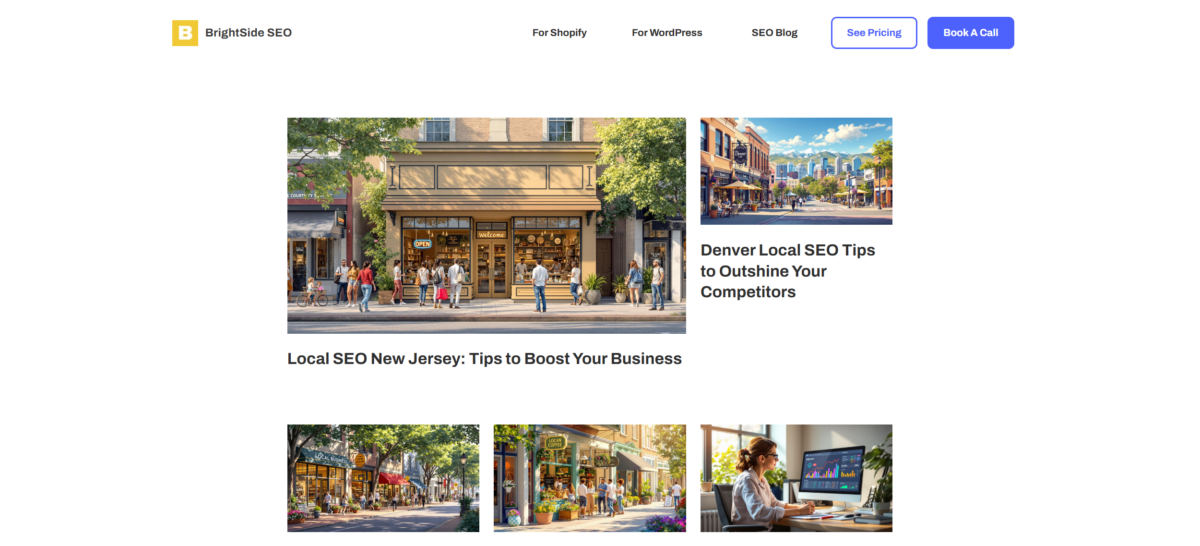This screenshot has width=1200, height=546.
Task: Click the red awning in the street thumbnail
Action: point(393,479)
